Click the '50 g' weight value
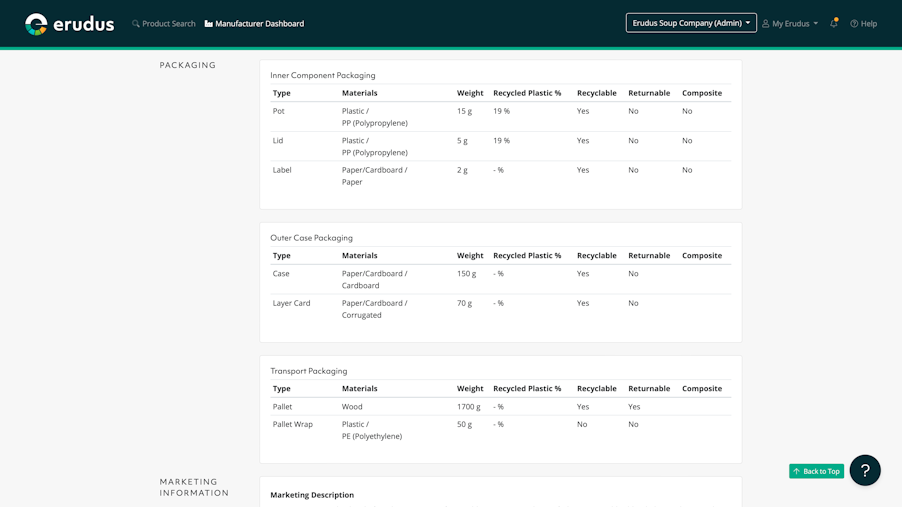902x507 pixels. 464,424
